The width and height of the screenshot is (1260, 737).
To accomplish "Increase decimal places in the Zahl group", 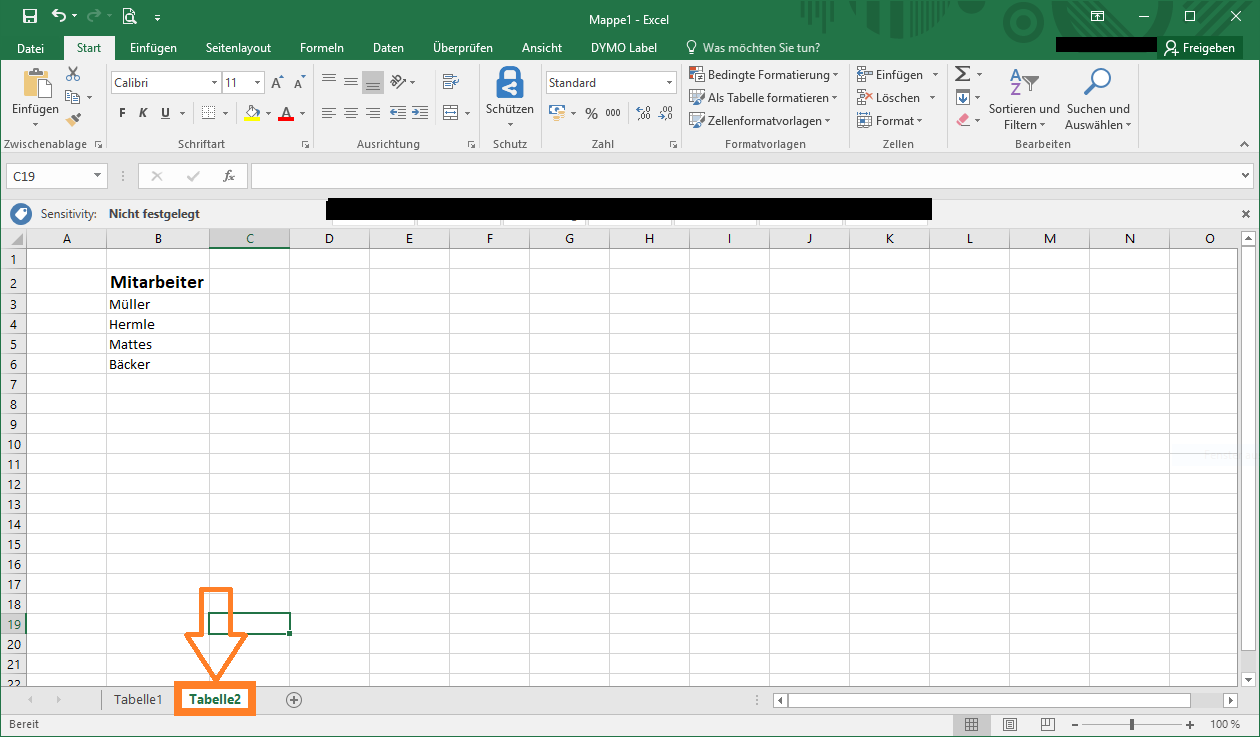I will [643, 113].
